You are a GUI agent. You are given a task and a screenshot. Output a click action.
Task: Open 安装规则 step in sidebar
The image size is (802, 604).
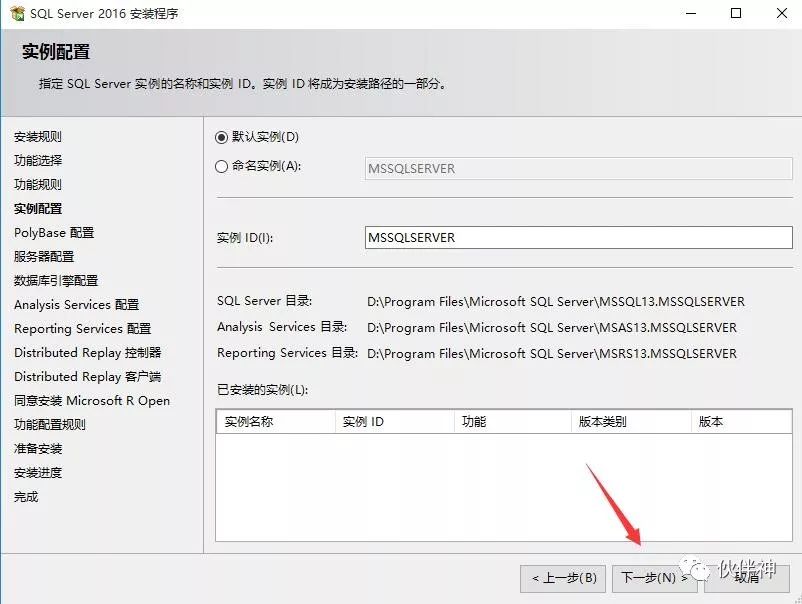coord(38,137)
